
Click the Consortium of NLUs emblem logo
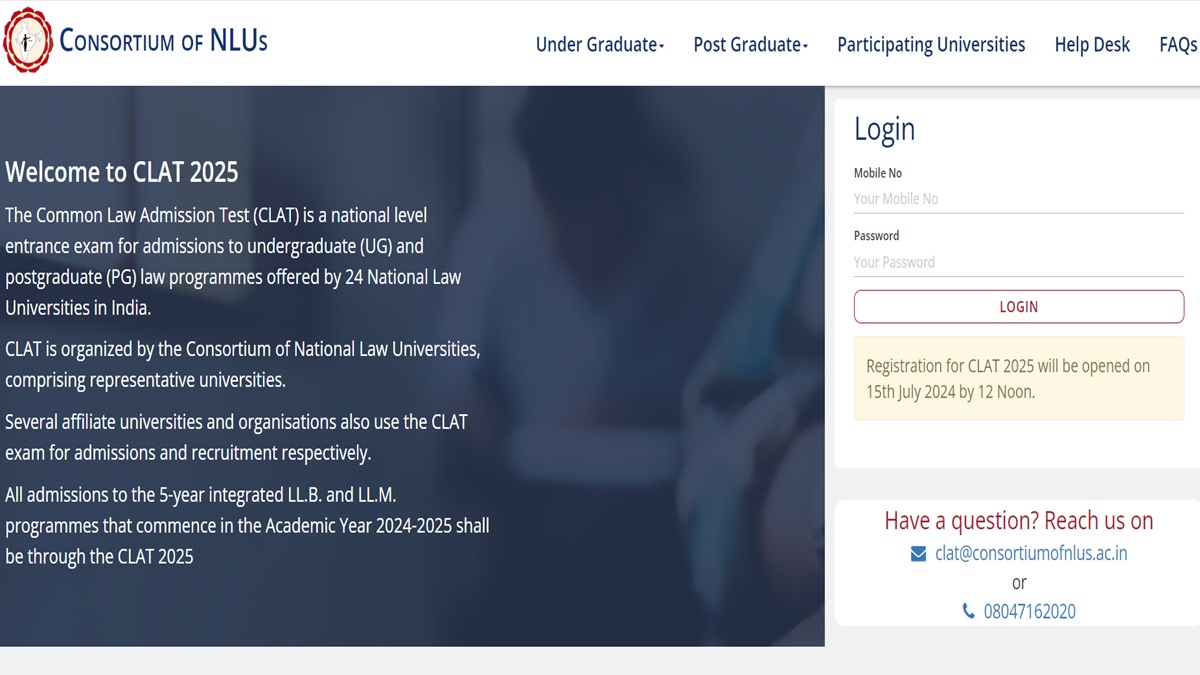[x=25, y=40]
